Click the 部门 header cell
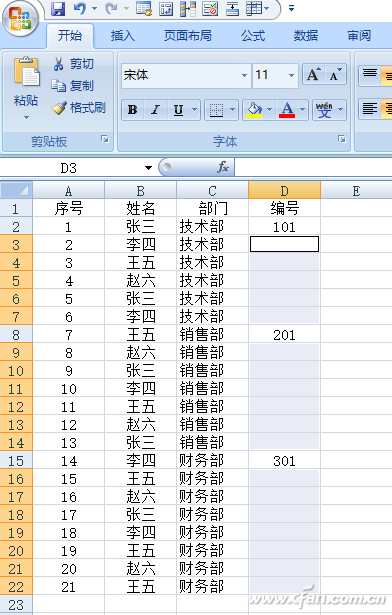 [x=212, y=208]
